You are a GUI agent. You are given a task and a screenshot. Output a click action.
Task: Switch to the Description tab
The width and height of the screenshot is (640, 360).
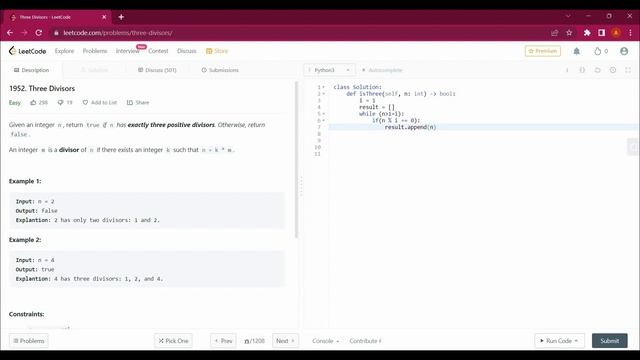[31, 70]
